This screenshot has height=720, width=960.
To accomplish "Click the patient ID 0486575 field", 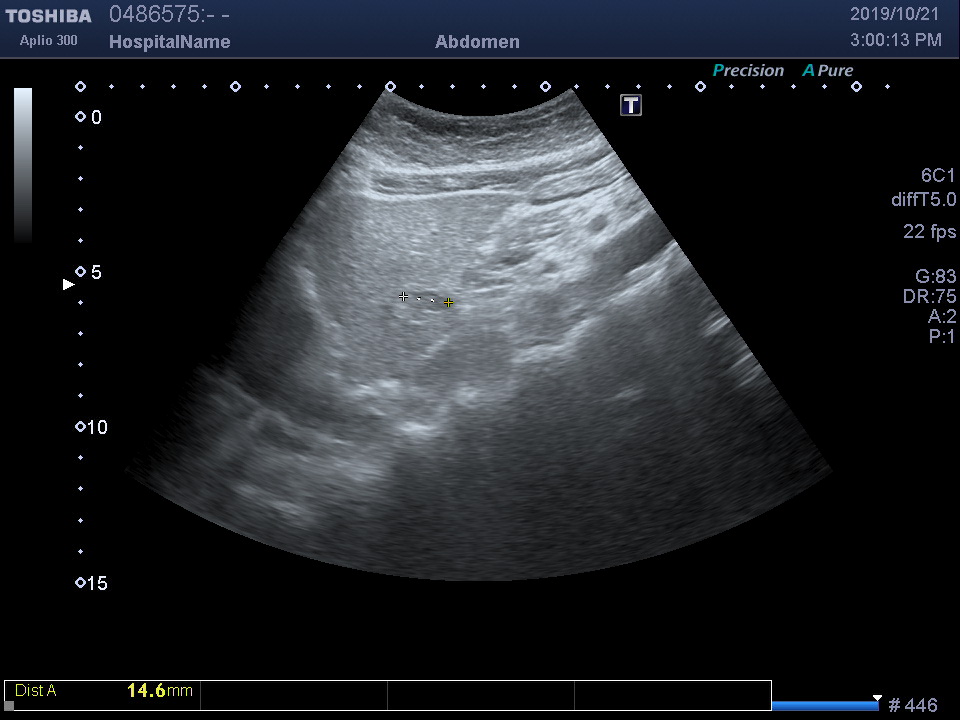I will 155,15.
